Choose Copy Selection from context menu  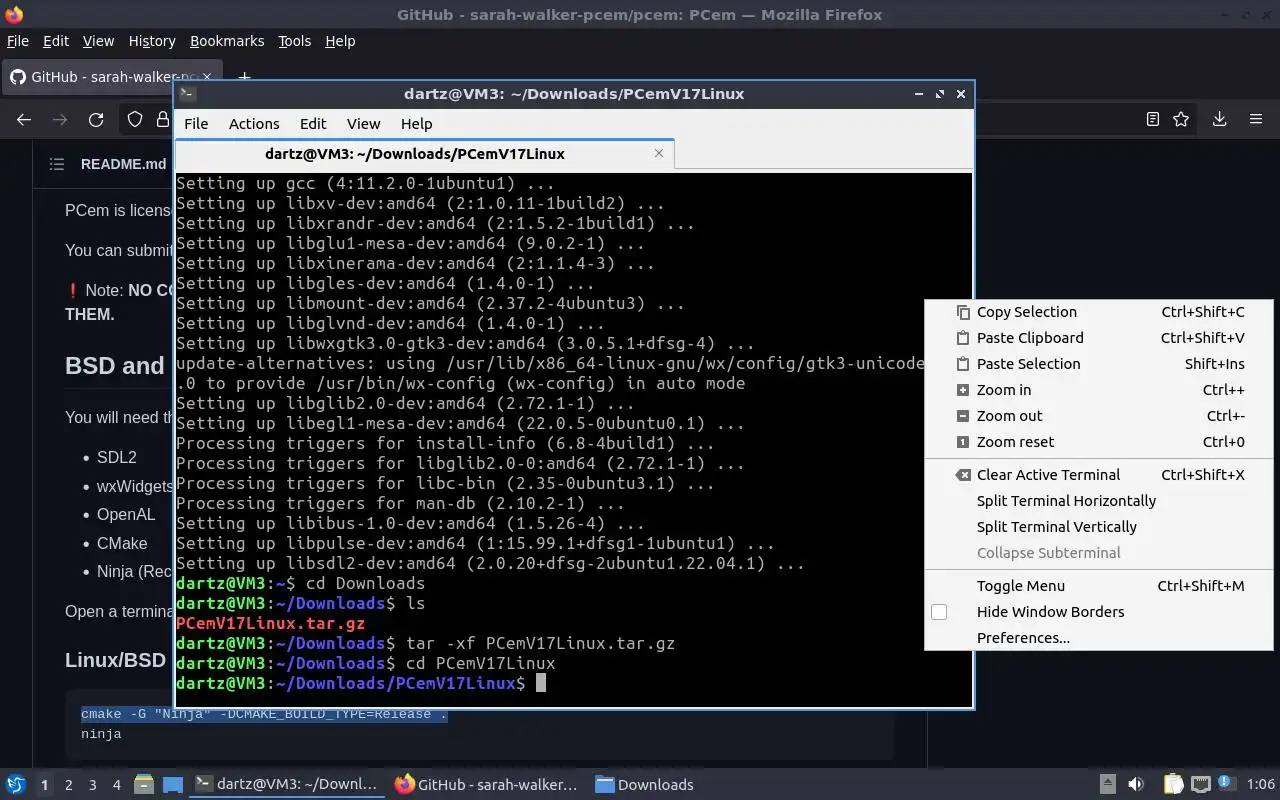[x=1099, y=312]
